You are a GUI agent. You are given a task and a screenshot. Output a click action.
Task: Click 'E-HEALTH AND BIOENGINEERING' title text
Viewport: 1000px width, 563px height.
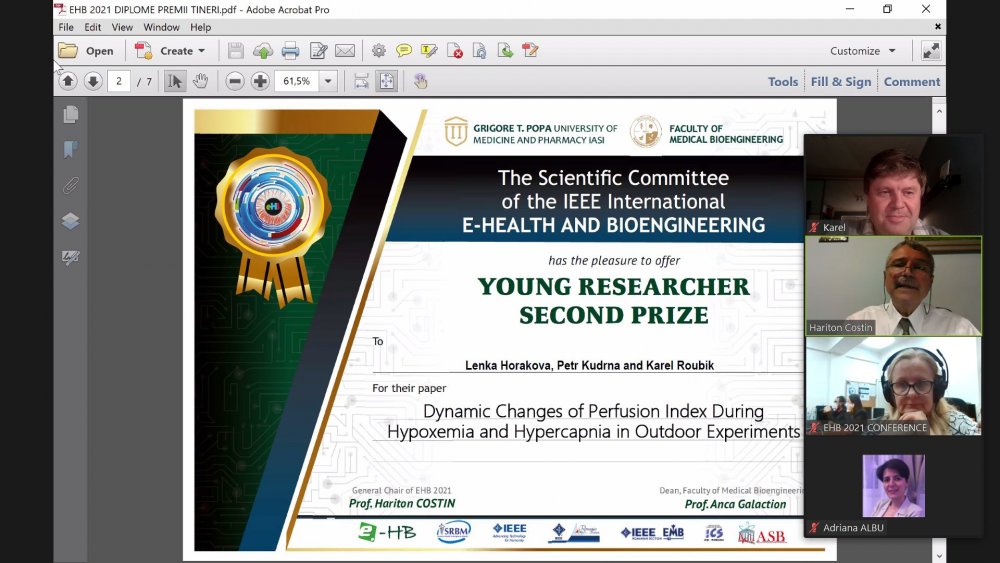point(614,225)
